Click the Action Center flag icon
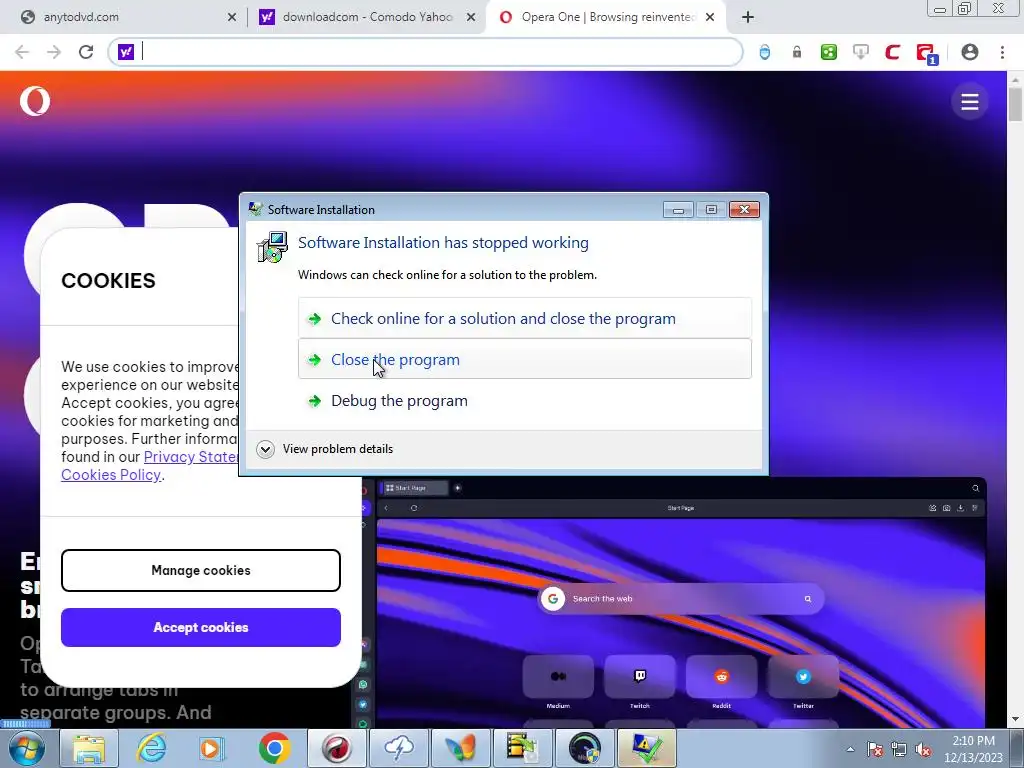Image resolution: width=1024 pixels, height=768 pixels. point(875,749)
